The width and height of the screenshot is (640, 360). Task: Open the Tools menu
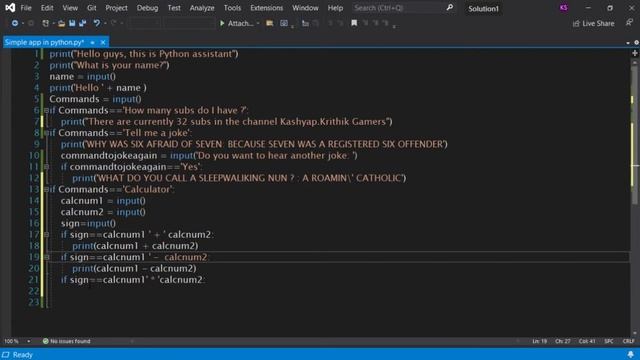[232, 8]
